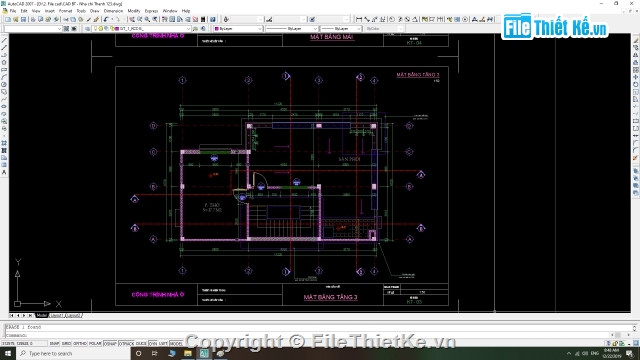Select the Multiline Text tool
Image resolution: width=640 pixels, height=360 pixels.
pos(4,173)
